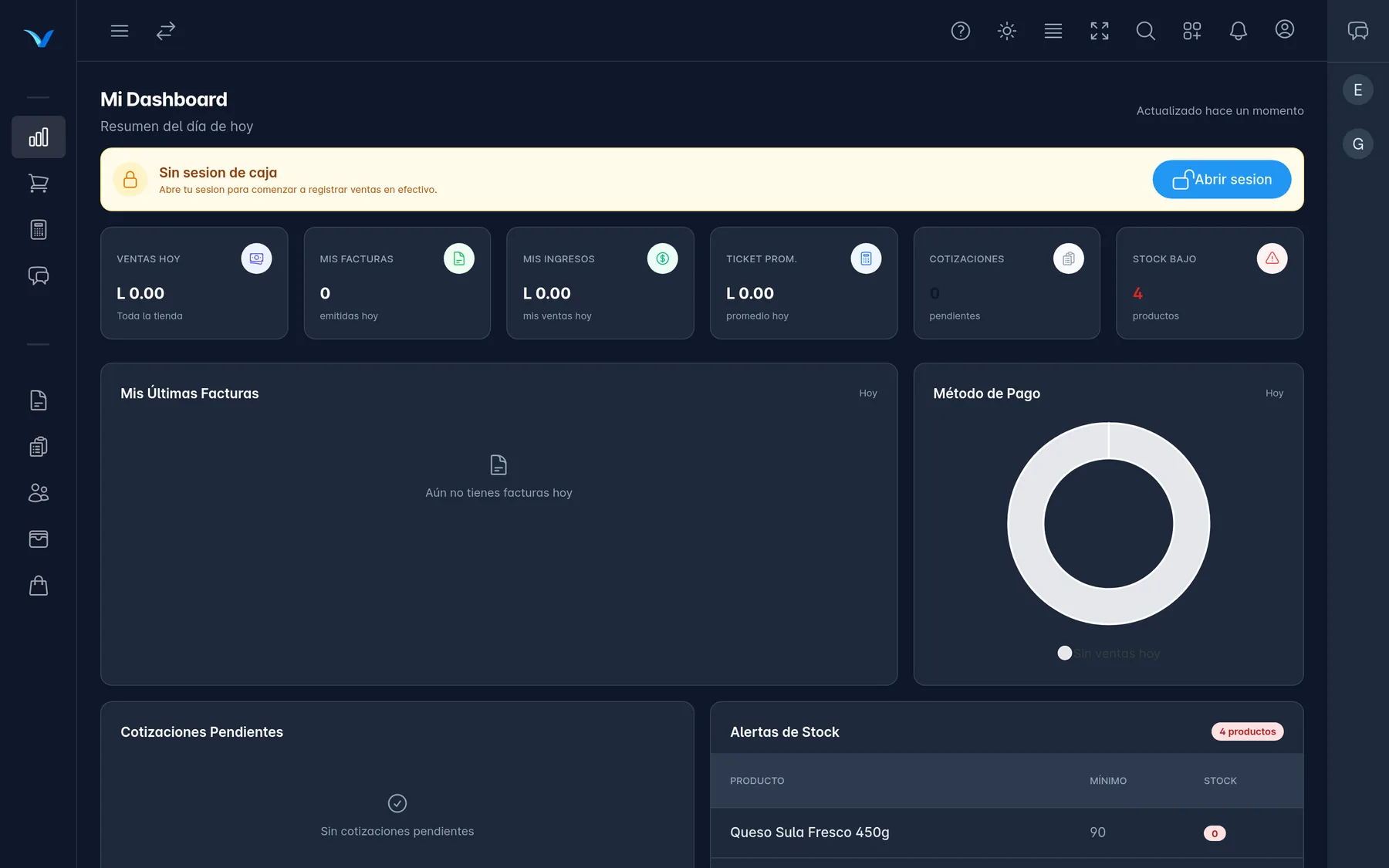Open the shopping bag sidebar icon
This screenshot has height=868, width=1389.
coord(39,586)
